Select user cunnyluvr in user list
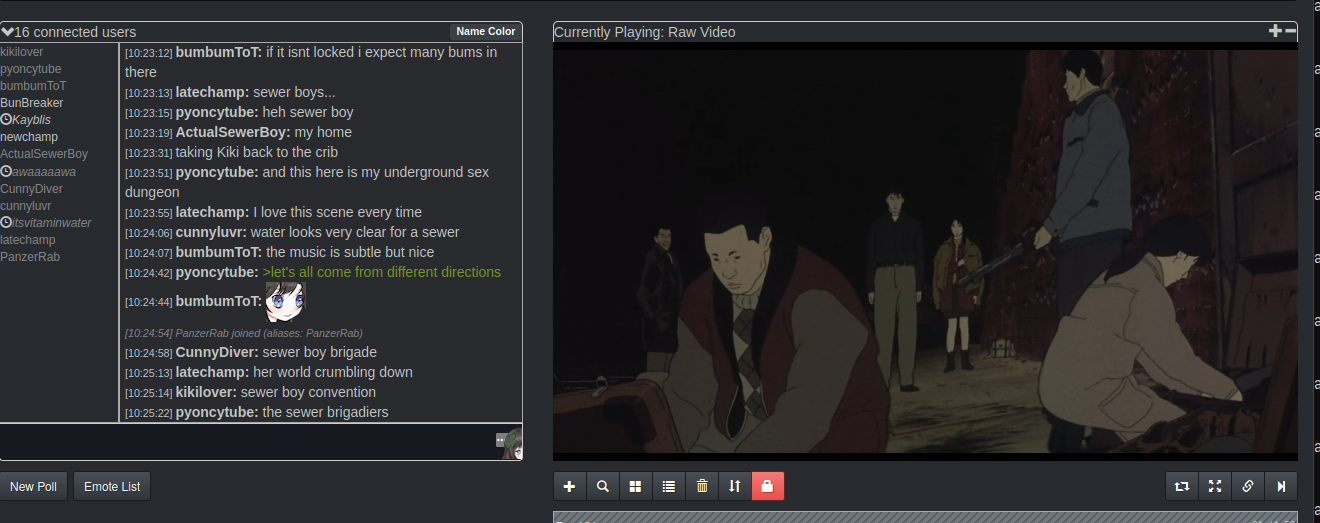Screen dimensions: 1320x523 [26, 206]
